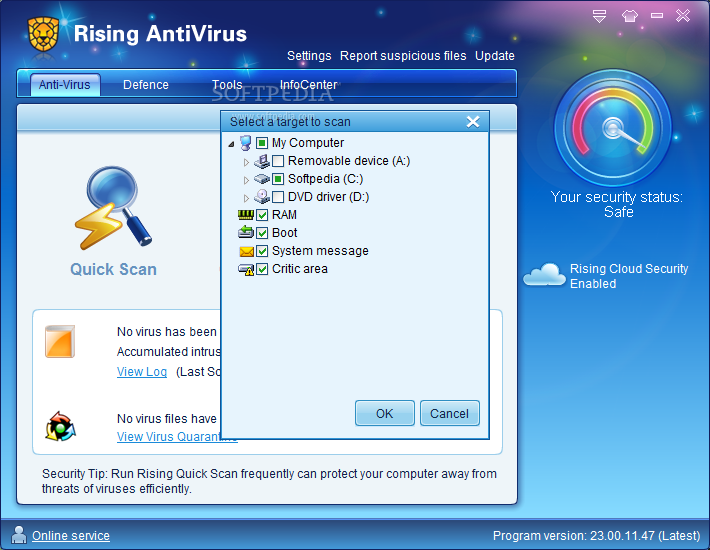This screenshot has height=550, width=710.
Task: Select the DVD driver (D:) label
Action: [x=328, y=197]
